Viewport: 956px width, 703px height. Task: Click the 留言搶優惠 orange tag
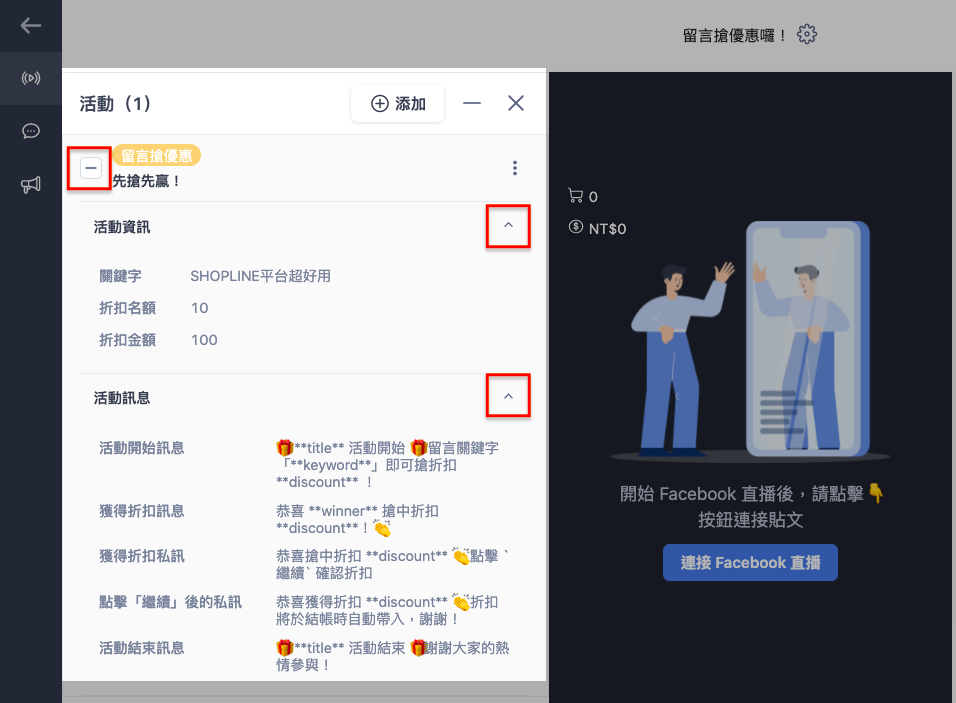point(157,156)
